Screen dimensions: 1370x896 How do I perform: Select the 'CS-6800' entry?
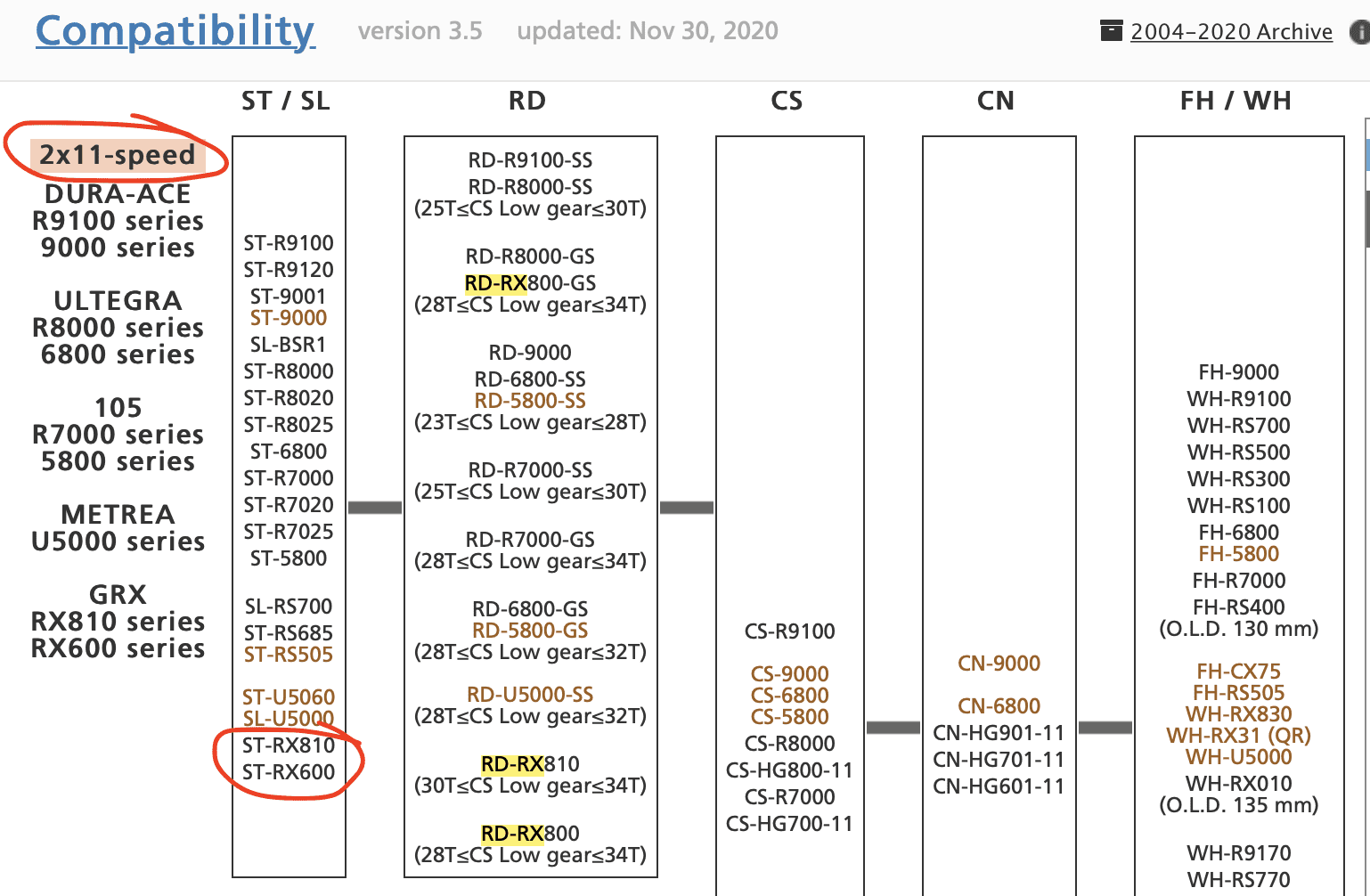click(790, 696)
